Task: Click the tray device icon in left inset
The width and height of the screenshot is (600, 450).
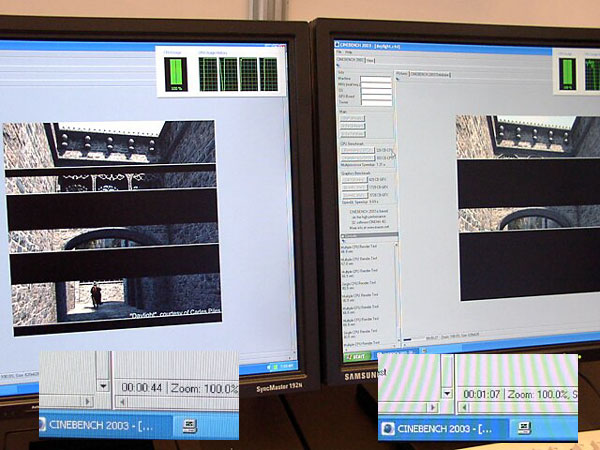Action: point(189,426)
